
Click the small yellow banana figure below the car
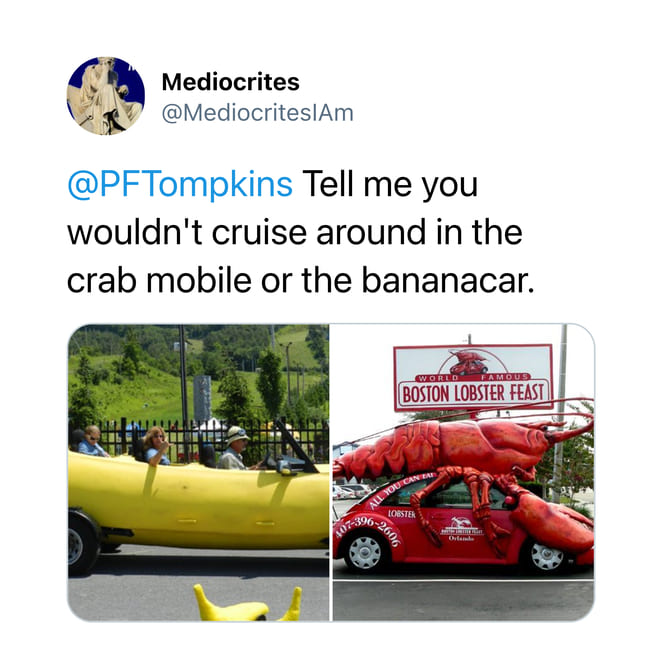tap(247, 603)
